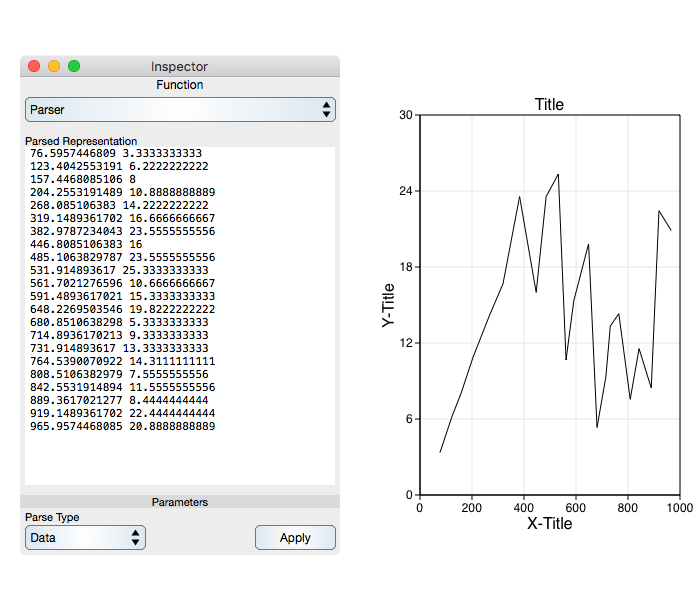Select row 157.4468085106 8
Viewport: 700px width, 600px height.
point(83,179)
